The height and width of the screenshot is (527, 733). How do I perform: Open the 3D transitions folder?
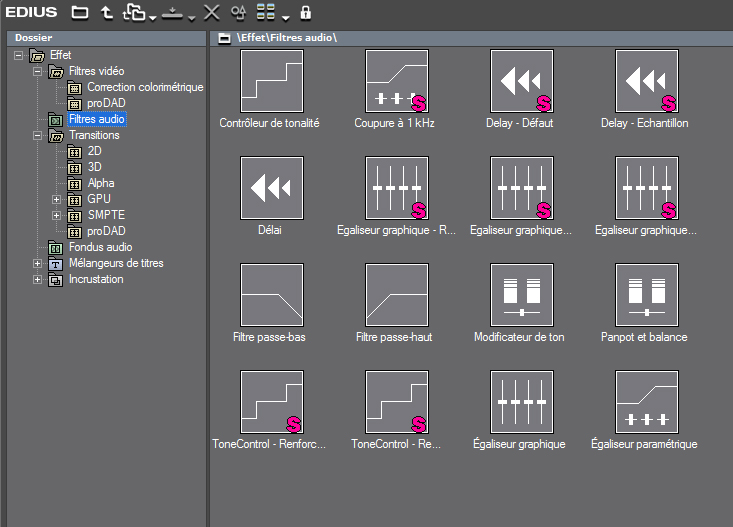(94, 167)
